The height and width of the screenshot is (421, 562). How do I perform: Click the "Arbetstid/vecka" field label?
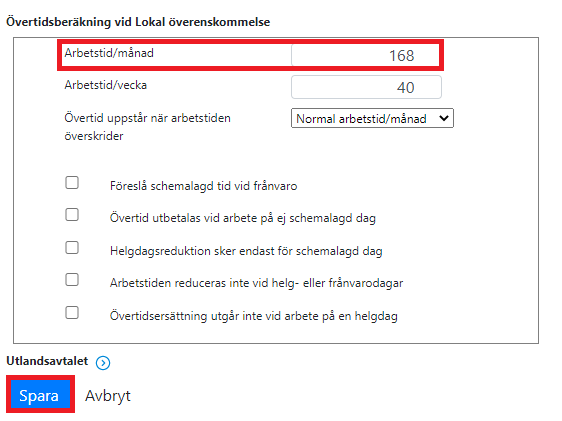click(106, 85)
